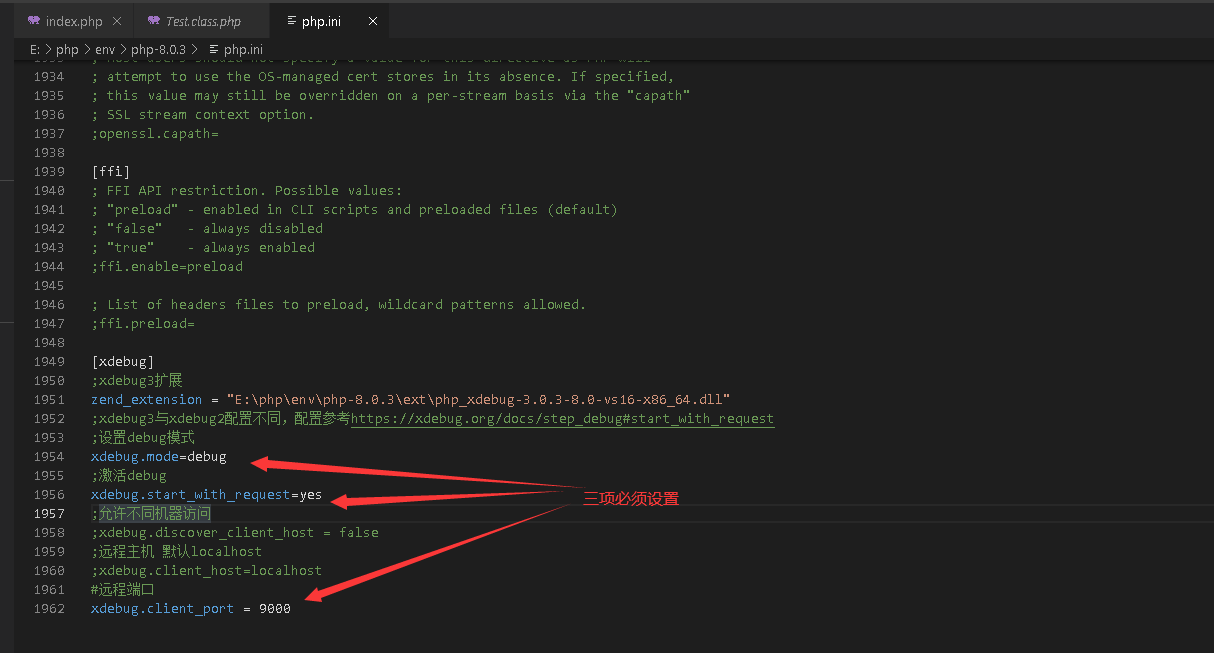Expand the env breadcrumb segment
Viewport: 1214px width, 653px height.
click(105, 49)
